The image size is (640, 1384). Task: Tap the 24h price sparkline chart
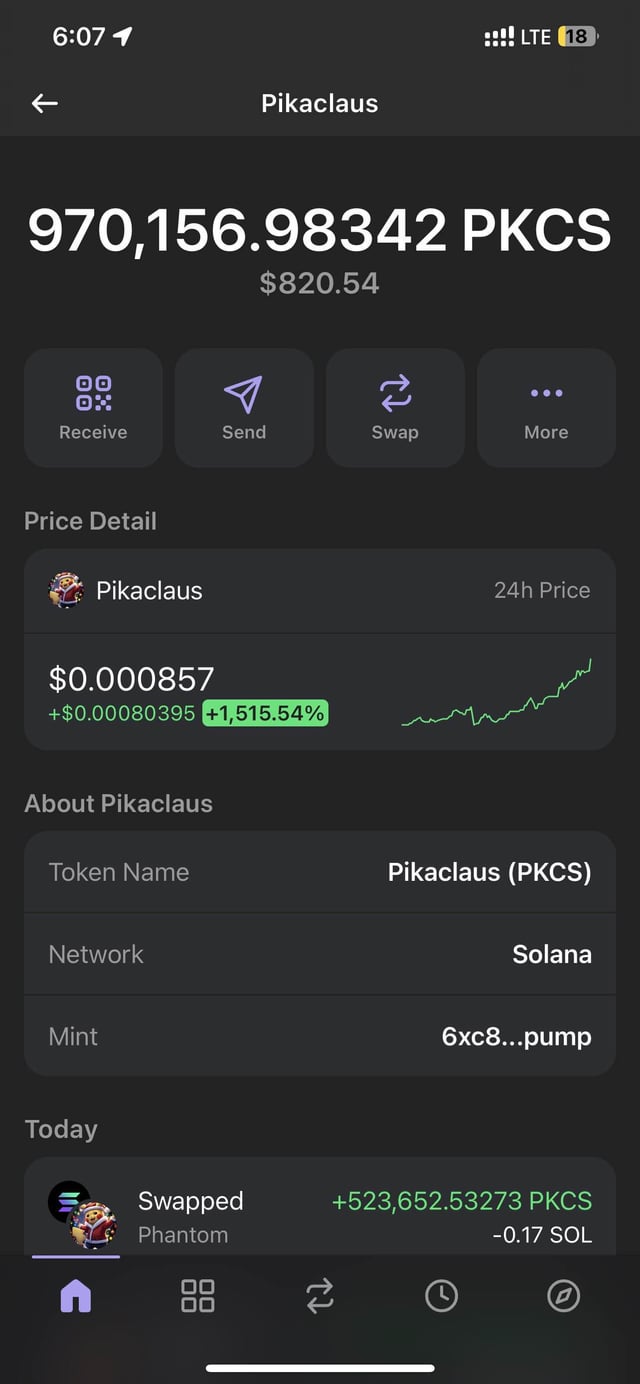(496, 694)
